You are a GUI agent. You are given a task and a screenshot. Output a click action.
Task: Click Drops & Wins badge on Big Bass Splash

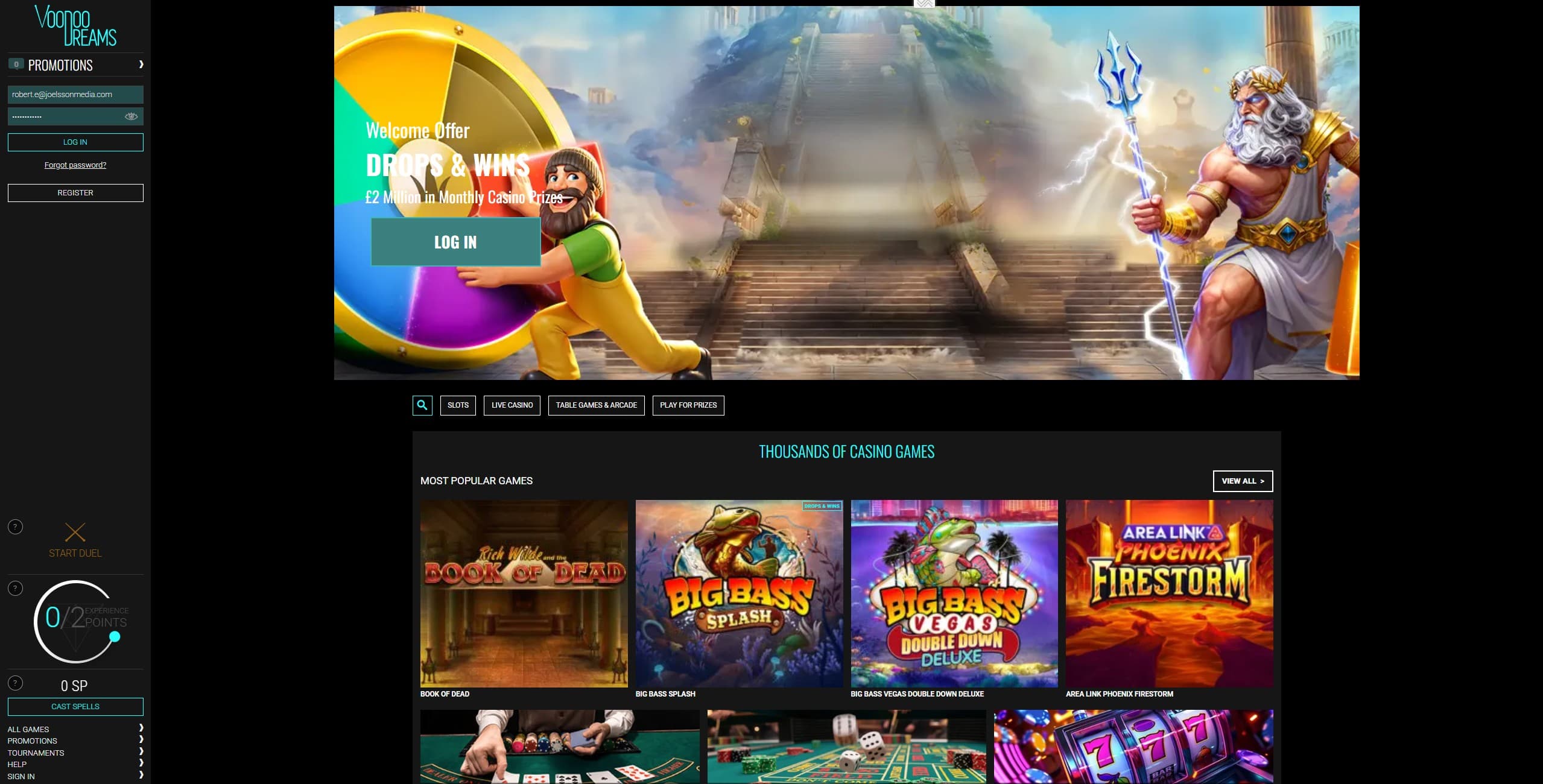822,506
